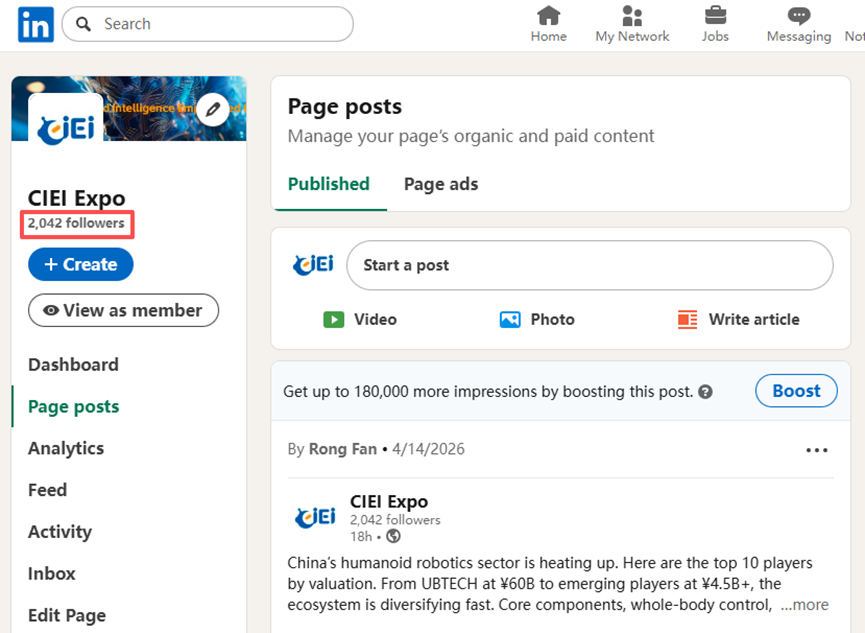Click the pencil edit icon on banner
This screenshot has height=633, width=865.
click(212, 109)
